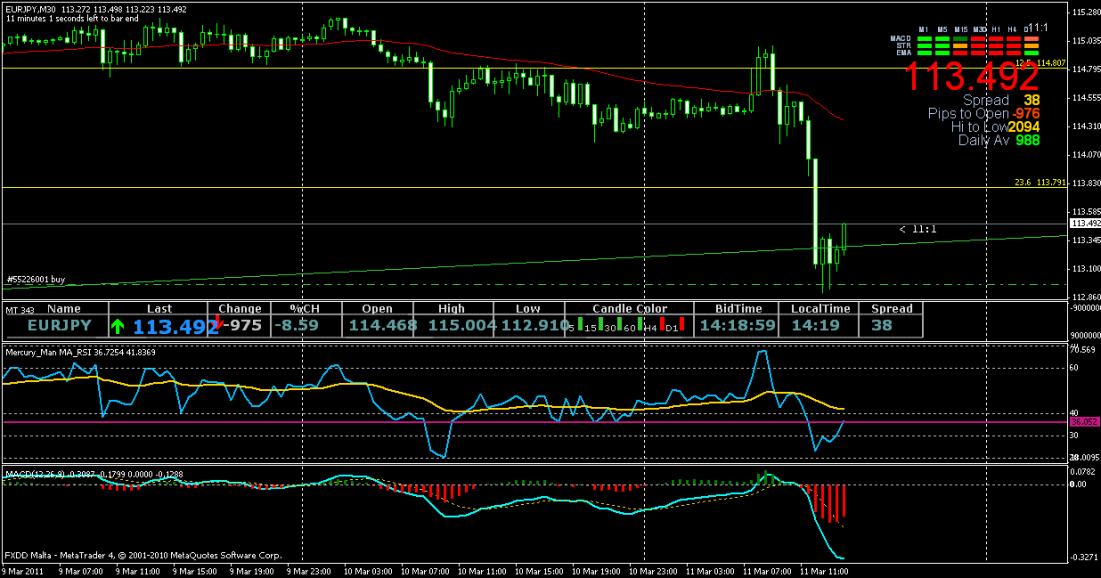Click the large red 113.492 price display
This screenshot has width=1101, height=578.
(x=971, y=76)
